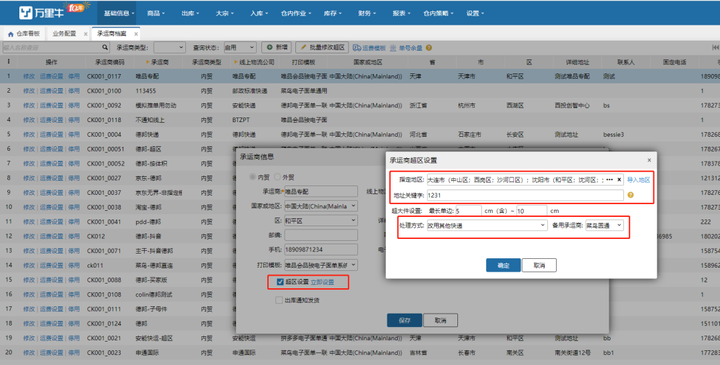This screenshot has width=720, height=365.
Task: Clear the 指定地区 field with the x icon
Action: [x=619, y=180]
